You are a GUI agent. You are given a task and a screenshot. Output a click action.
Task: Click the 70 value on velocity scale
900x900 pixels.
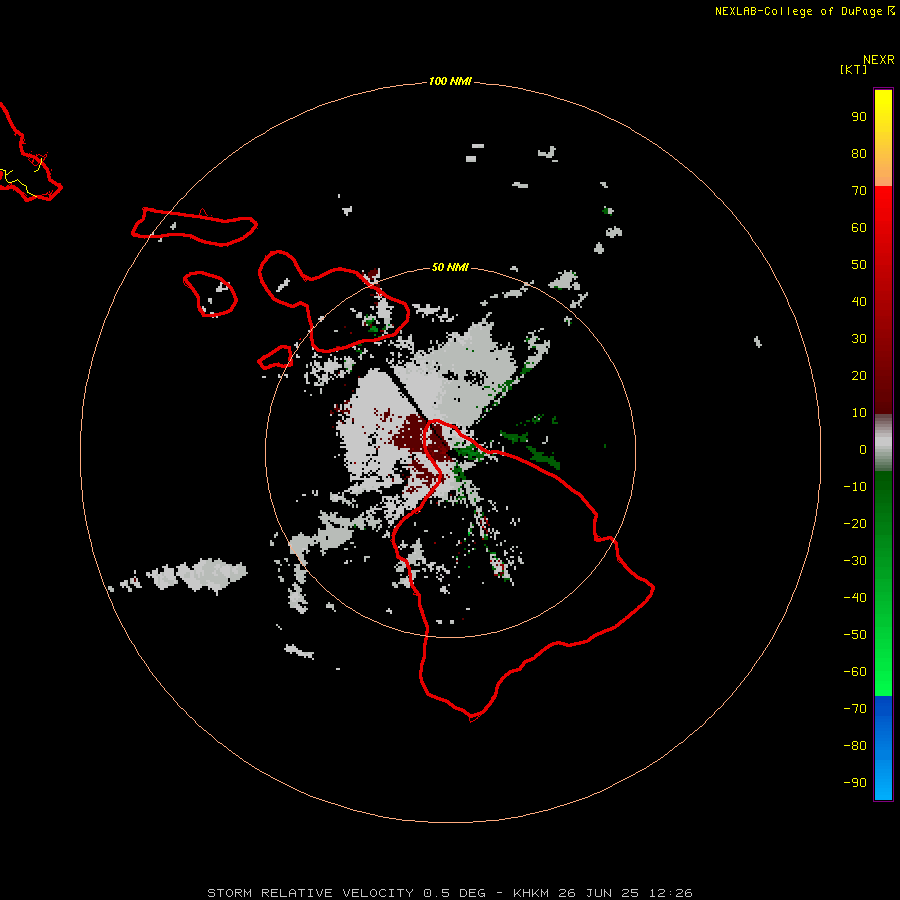pos(859,191)
